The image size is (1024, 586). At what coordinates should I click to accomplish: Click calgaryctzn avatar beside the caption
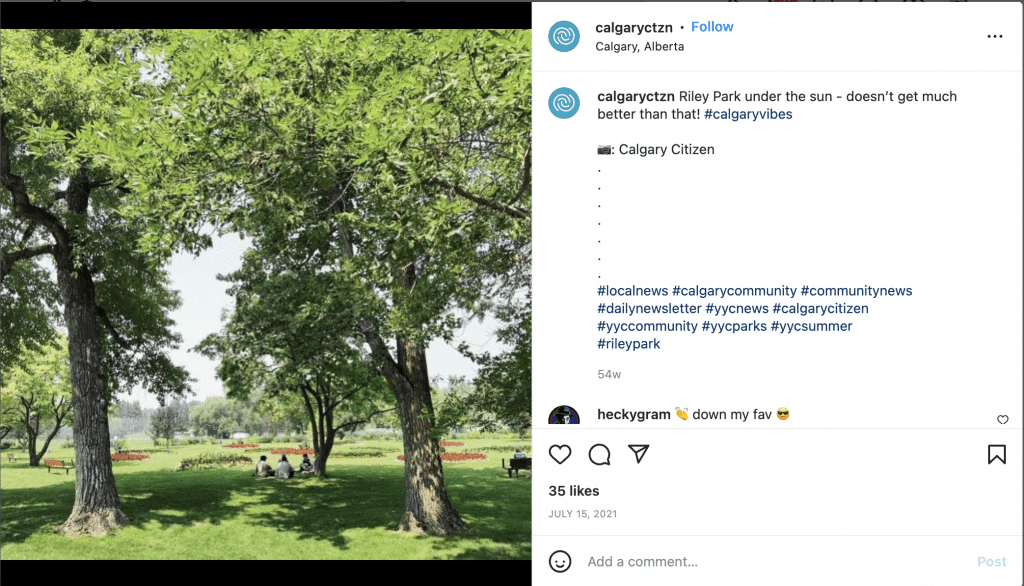tap(564, 103)
